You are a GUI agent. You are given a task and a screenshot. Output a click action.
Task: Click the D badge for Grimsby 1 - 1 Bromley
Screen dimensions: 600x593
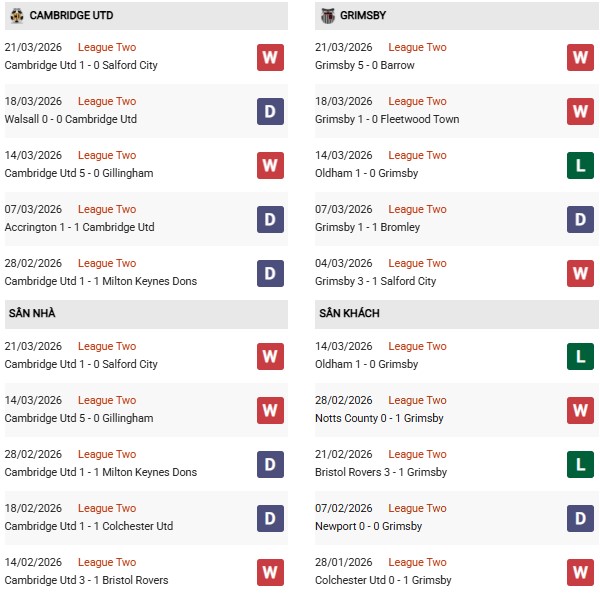[x=581, y=219]
